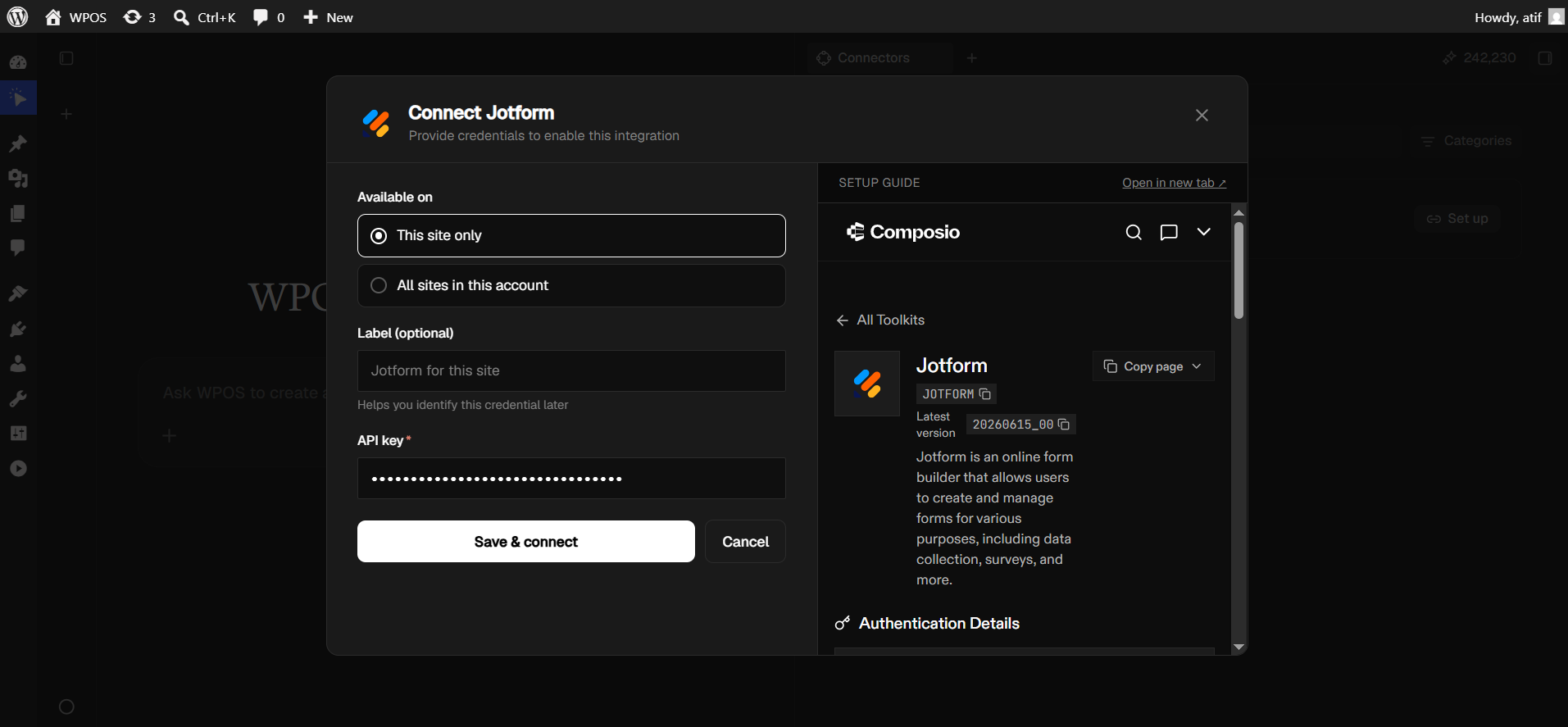Image resolution: width=1568 pixels, height=727 pixels.
Task: Click the Save & connect button
Action: click(x=526, y=542)
